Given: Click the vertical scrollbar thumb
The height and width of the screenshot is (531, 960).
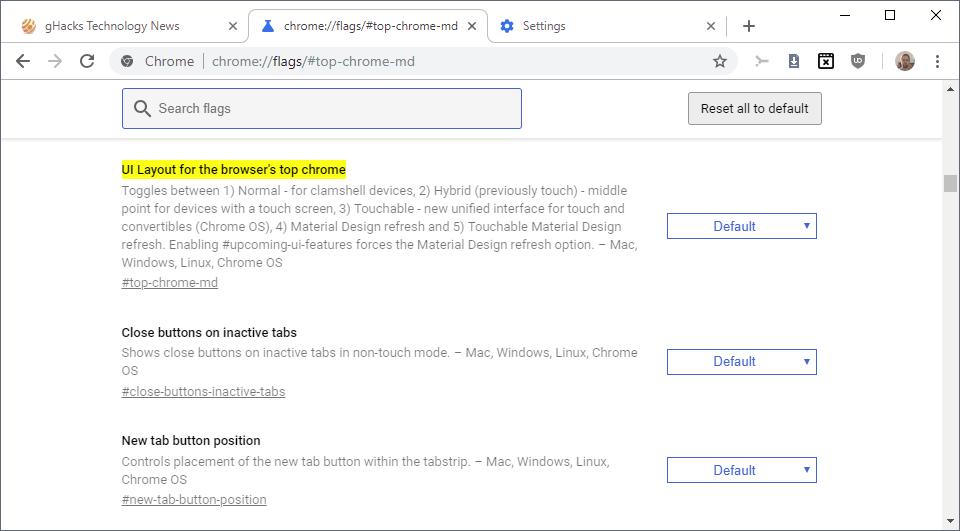Looking at the screenshot, I should pyautogui.click(x=950, y=183).
